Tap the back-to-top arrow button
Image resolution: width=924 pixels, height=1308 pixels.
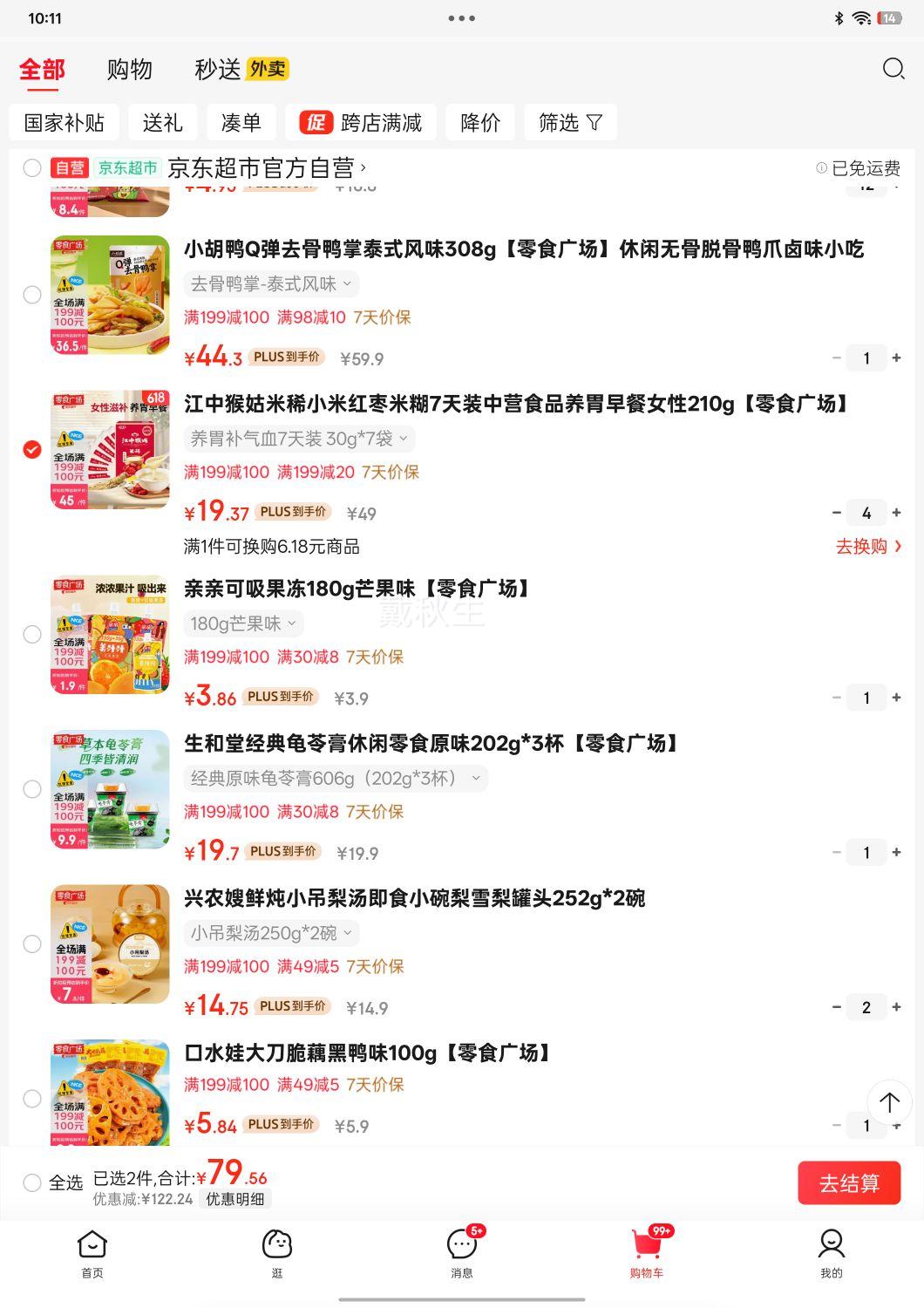[x=889, y=1102]
